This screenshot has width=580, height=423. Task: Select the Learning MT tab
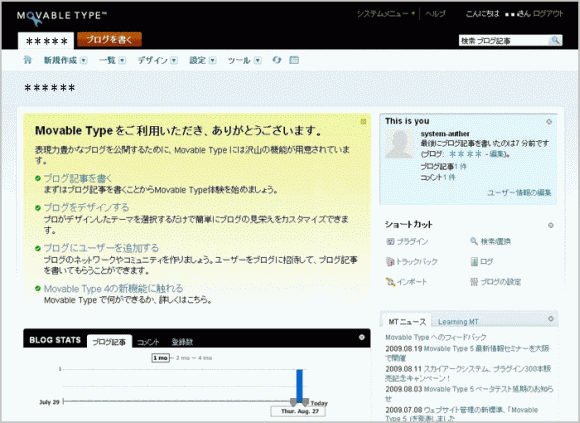[x=458, y=322]
